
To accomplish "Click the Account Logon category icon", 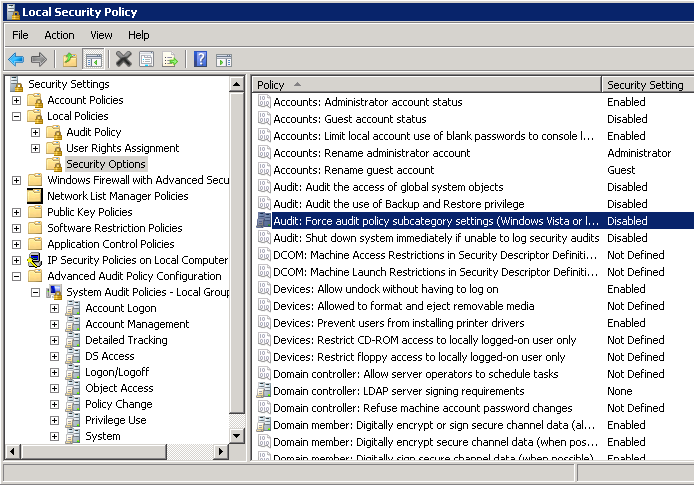I will [x=73, y=308].
